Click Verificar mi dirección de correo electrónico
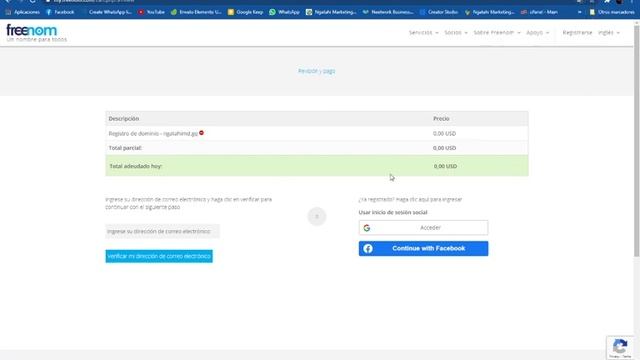The height and width of the screenshot is (360, 640). click(x=159, y=256)
